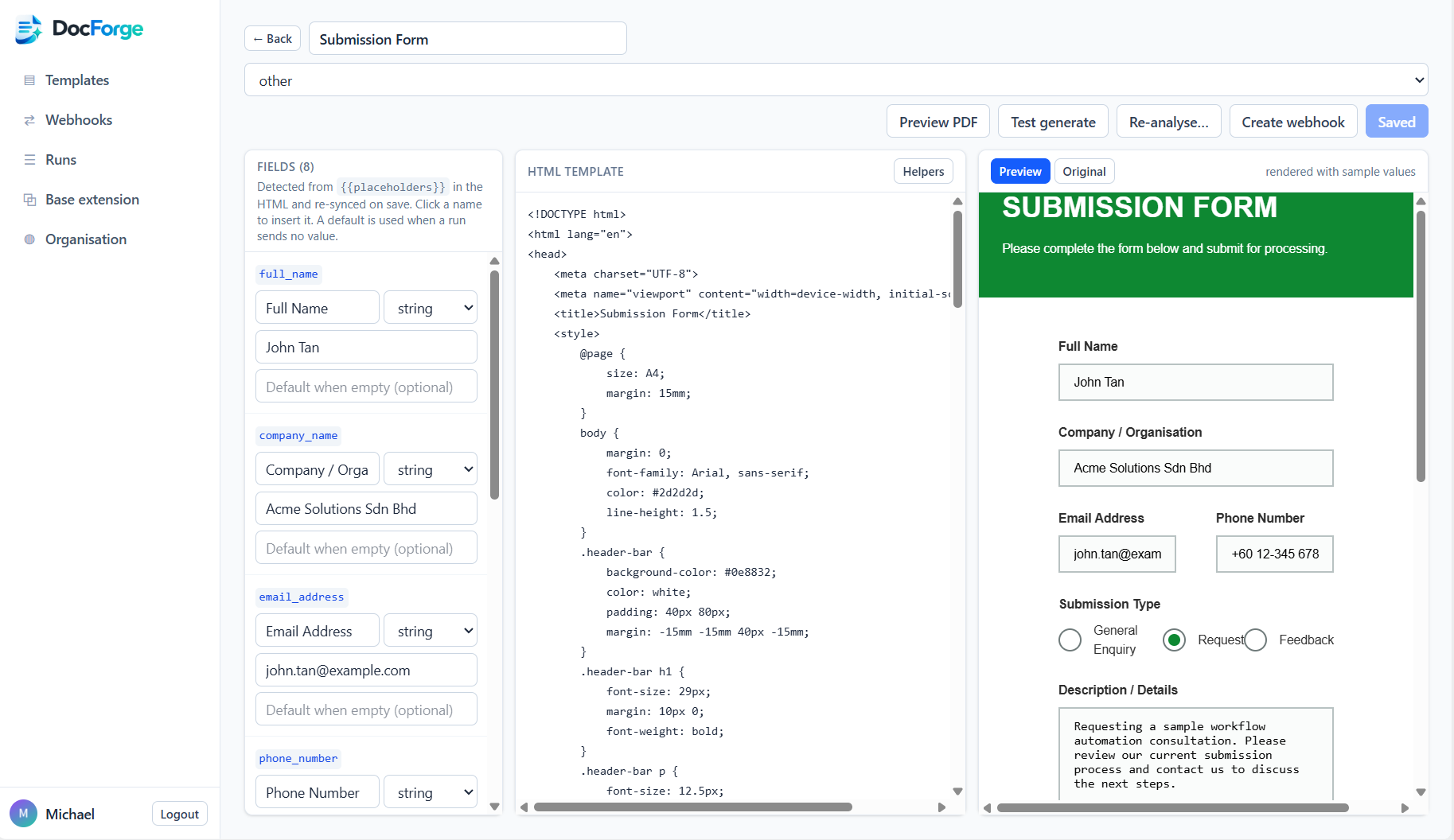Open Templates in the sidebar
This screenshot has width=1454, height=840.
tap(77, 80)
